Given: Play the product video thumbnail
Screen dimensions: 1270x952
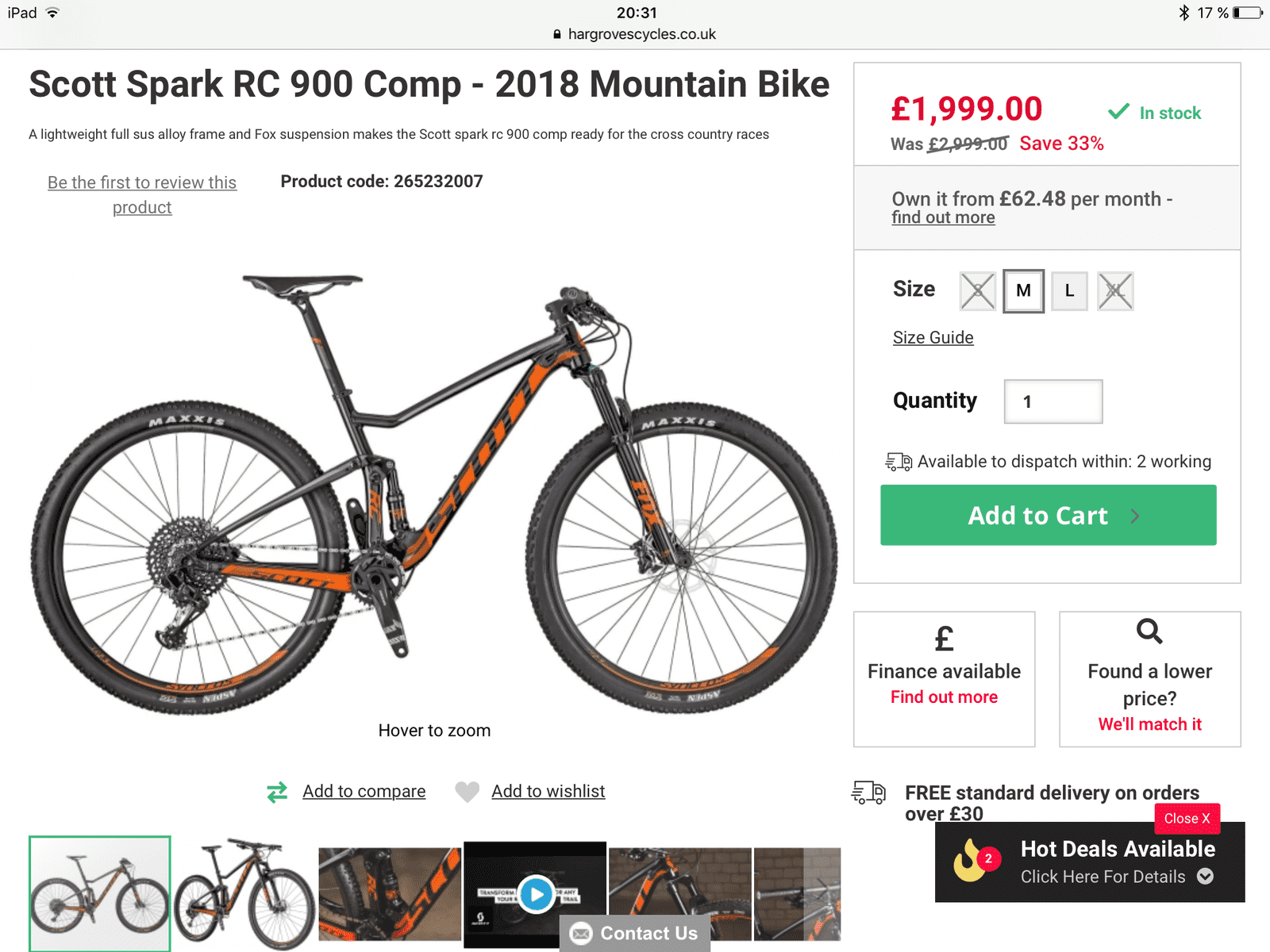Looking at the screenshot, I should click(537, 894).
